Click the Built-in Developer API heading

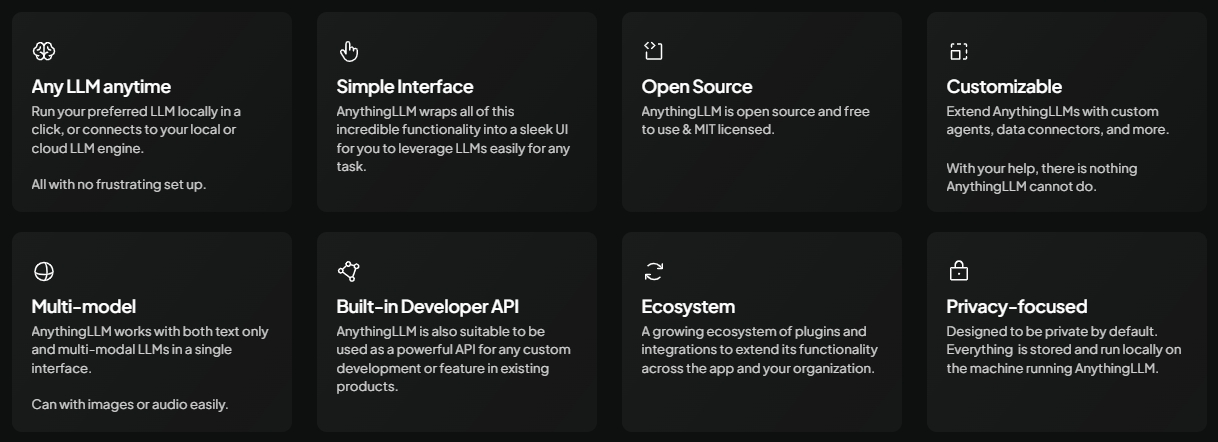click(x=427, y=307)
